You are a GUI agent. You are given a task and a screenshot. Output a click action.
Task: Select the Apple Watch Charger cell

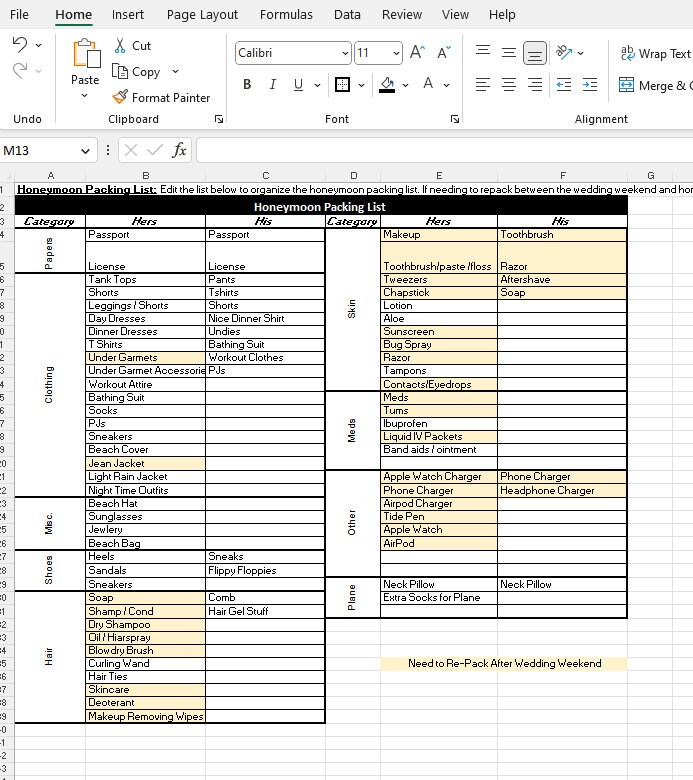click(x=439, y=477)
